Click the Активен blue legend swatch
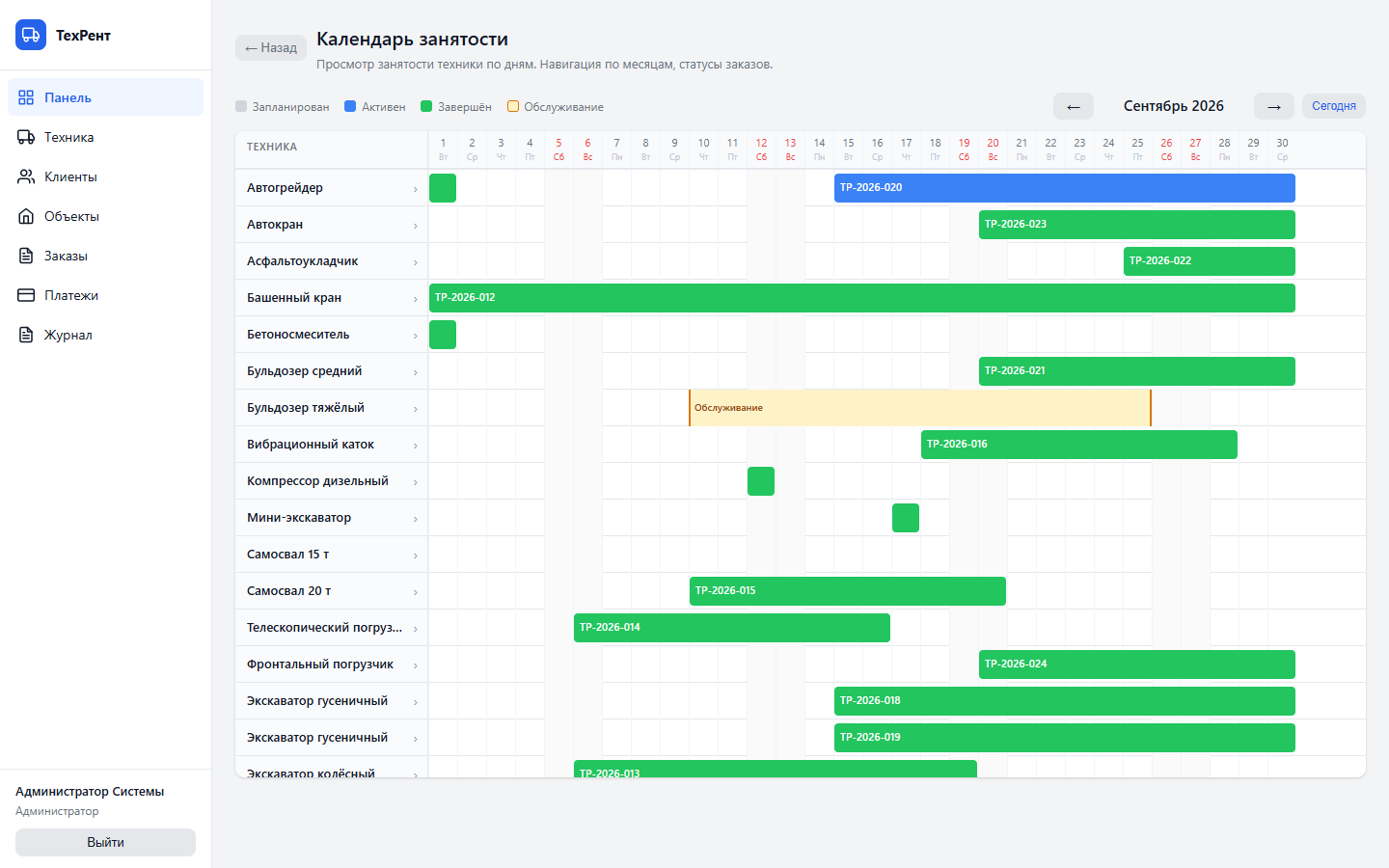 click(x=350, y=106)
